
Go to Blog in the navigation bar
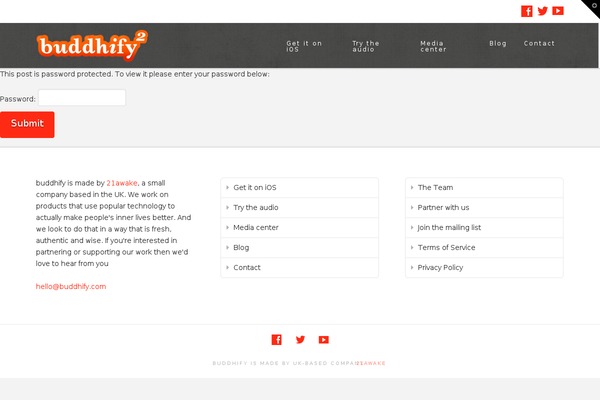point(497,43)
